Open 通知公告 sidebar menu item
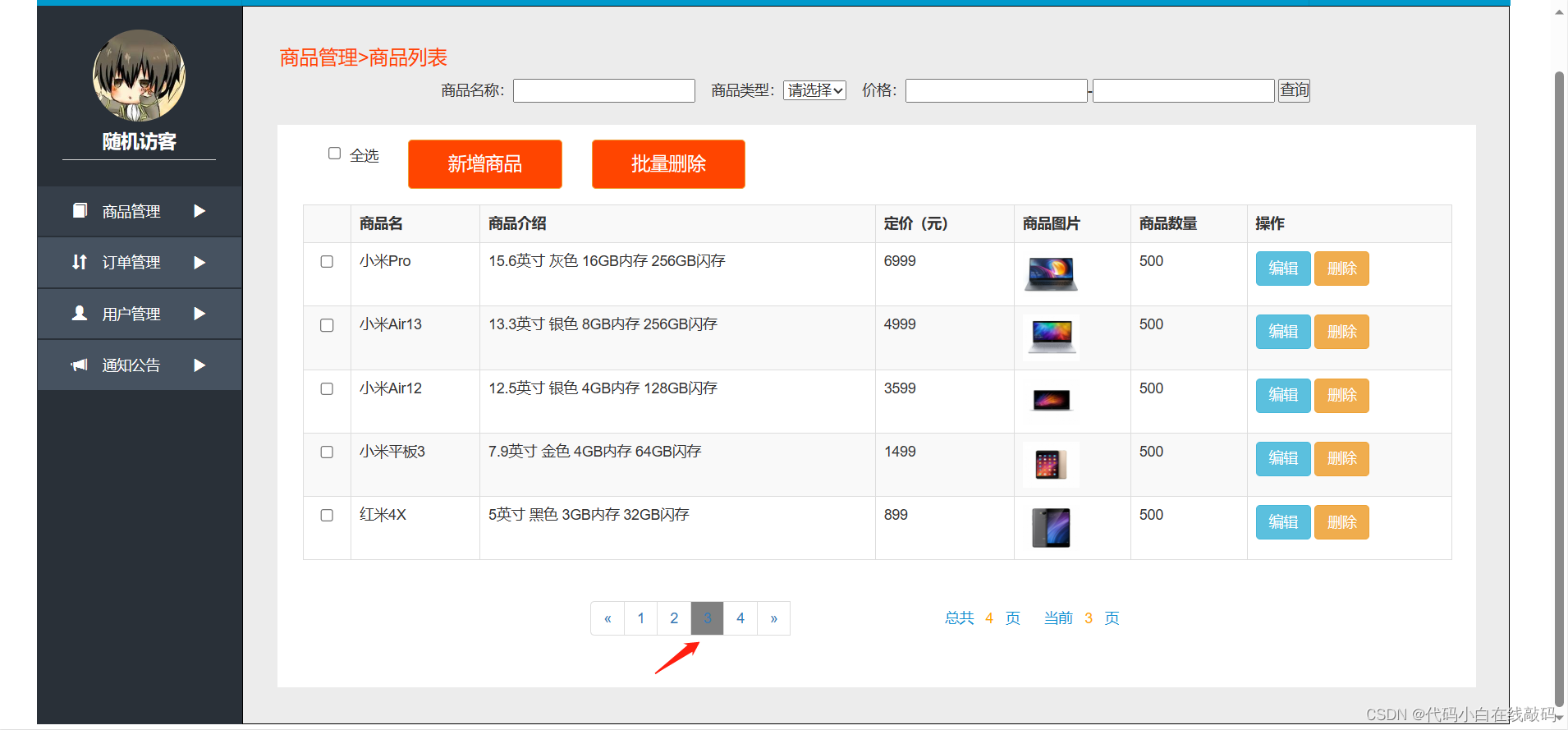1568x730 pixels. pyautogui.click(x=140, y=365)
